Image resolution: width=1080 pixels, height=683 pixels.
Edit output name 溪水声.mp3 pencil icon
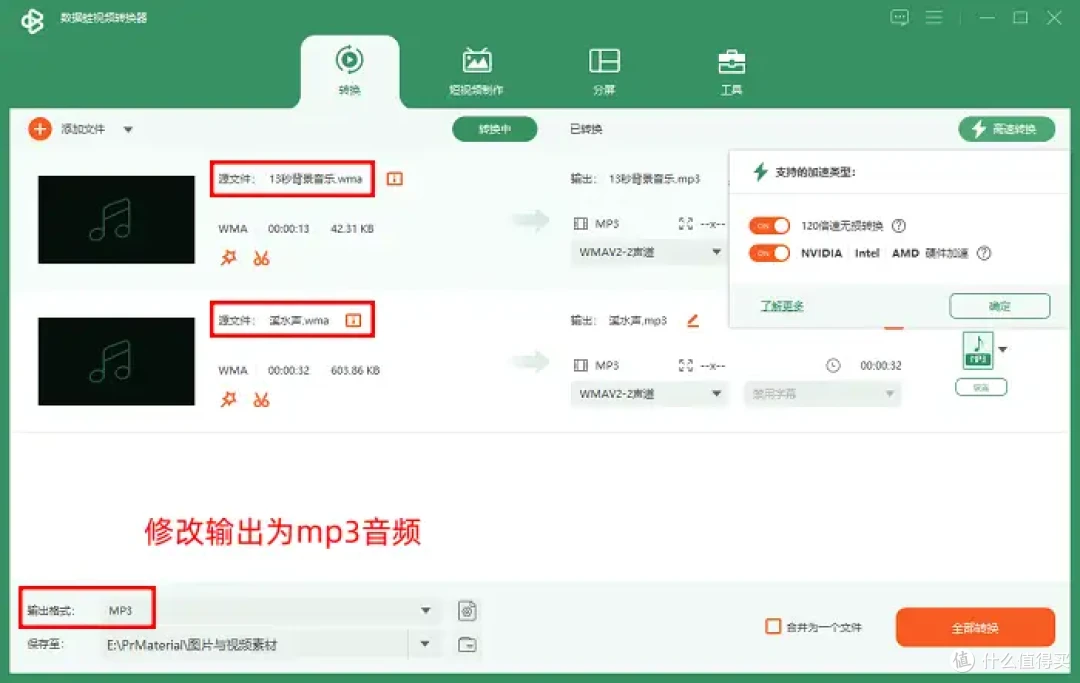[693, 320]
